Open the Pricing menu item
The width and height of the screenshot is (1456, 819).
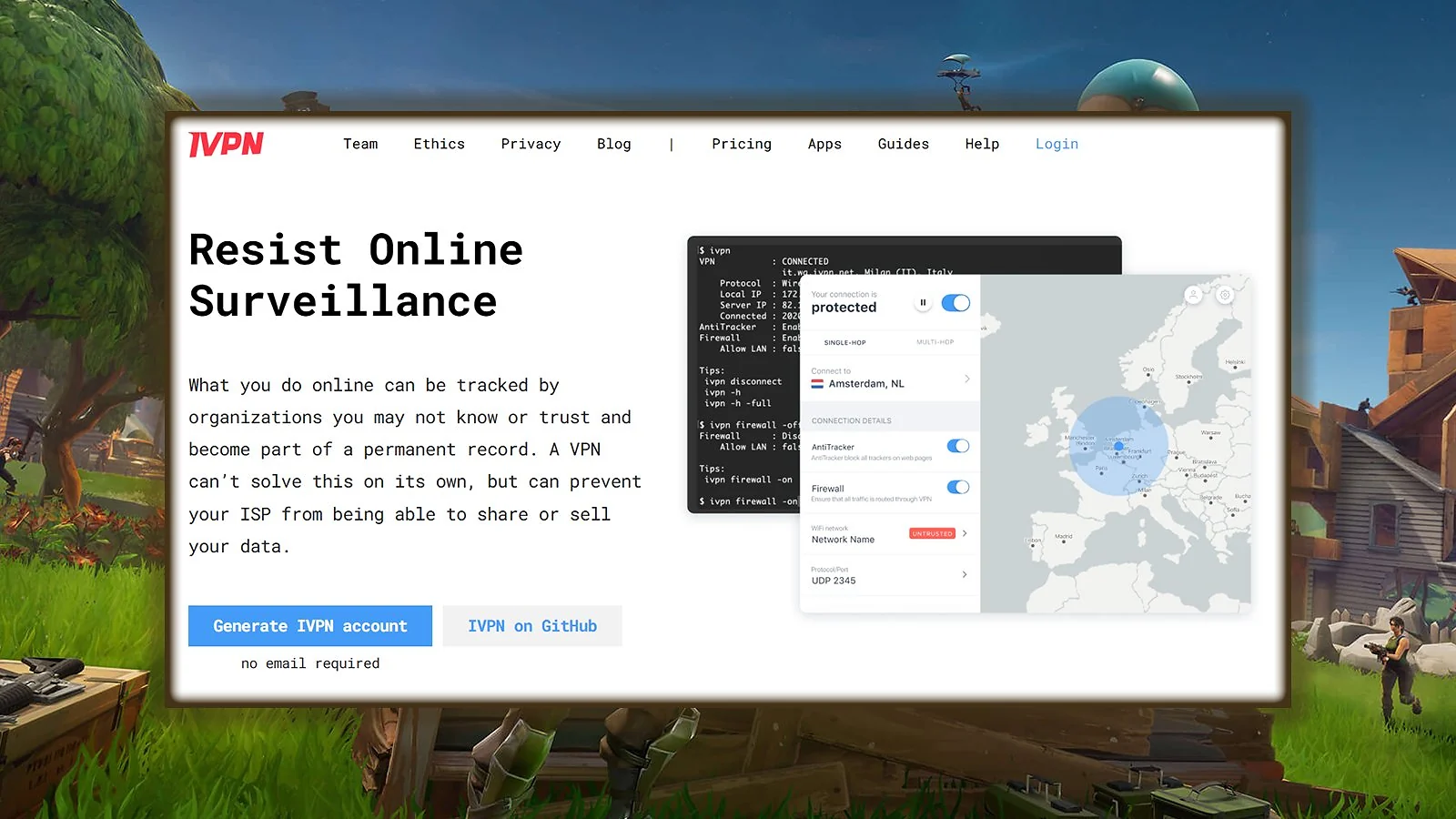click(x=741, y=144)
